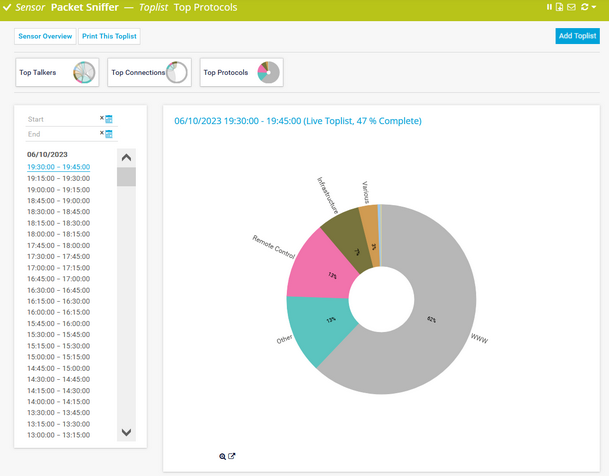The image size is (609, 476).
Task: Open the refresh dropdown caret in header
Action: click(594, 7)
